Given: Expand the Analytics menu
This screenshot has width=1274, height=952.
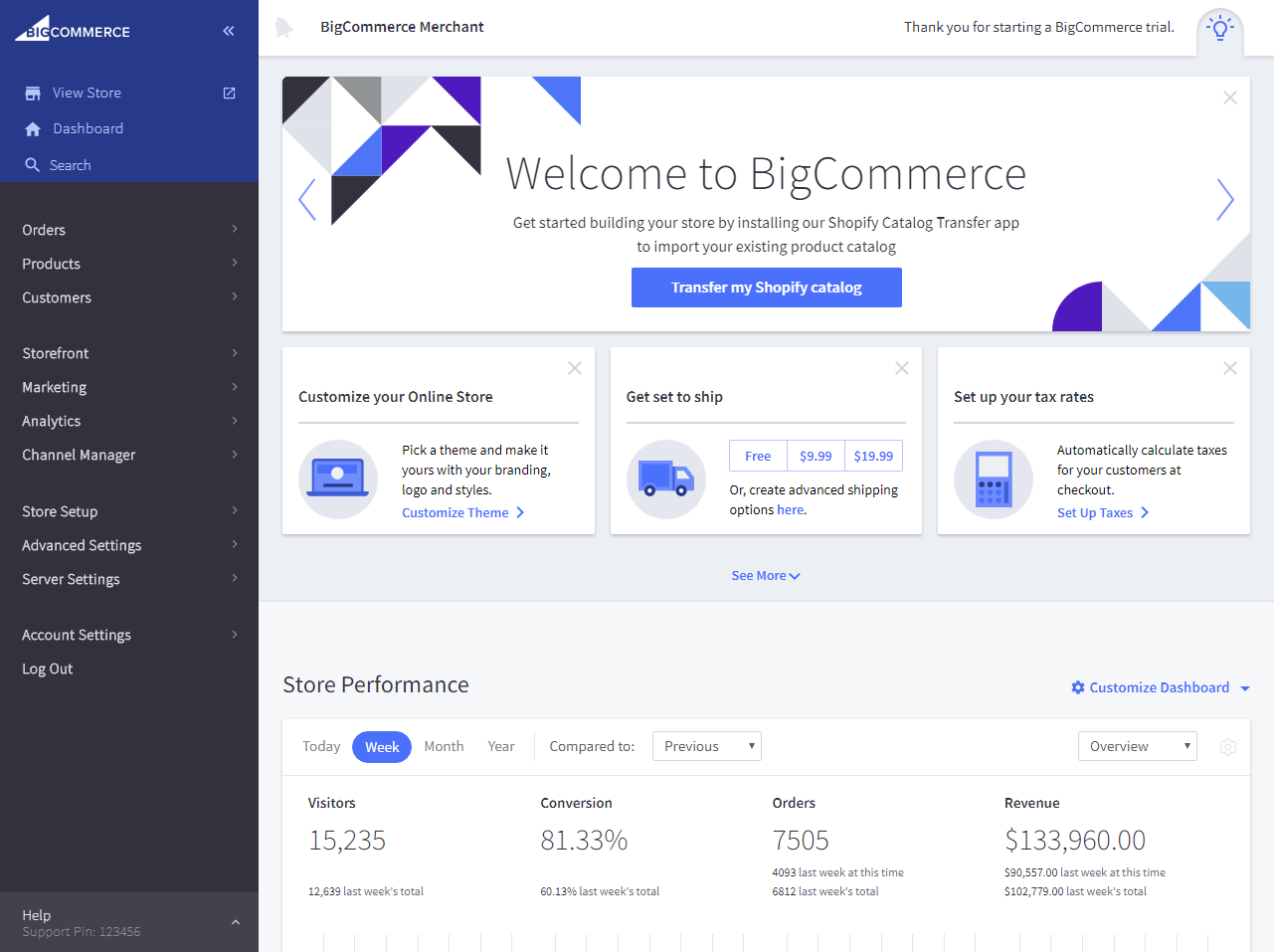Looking at the screenshot, I should pos(129,421).
